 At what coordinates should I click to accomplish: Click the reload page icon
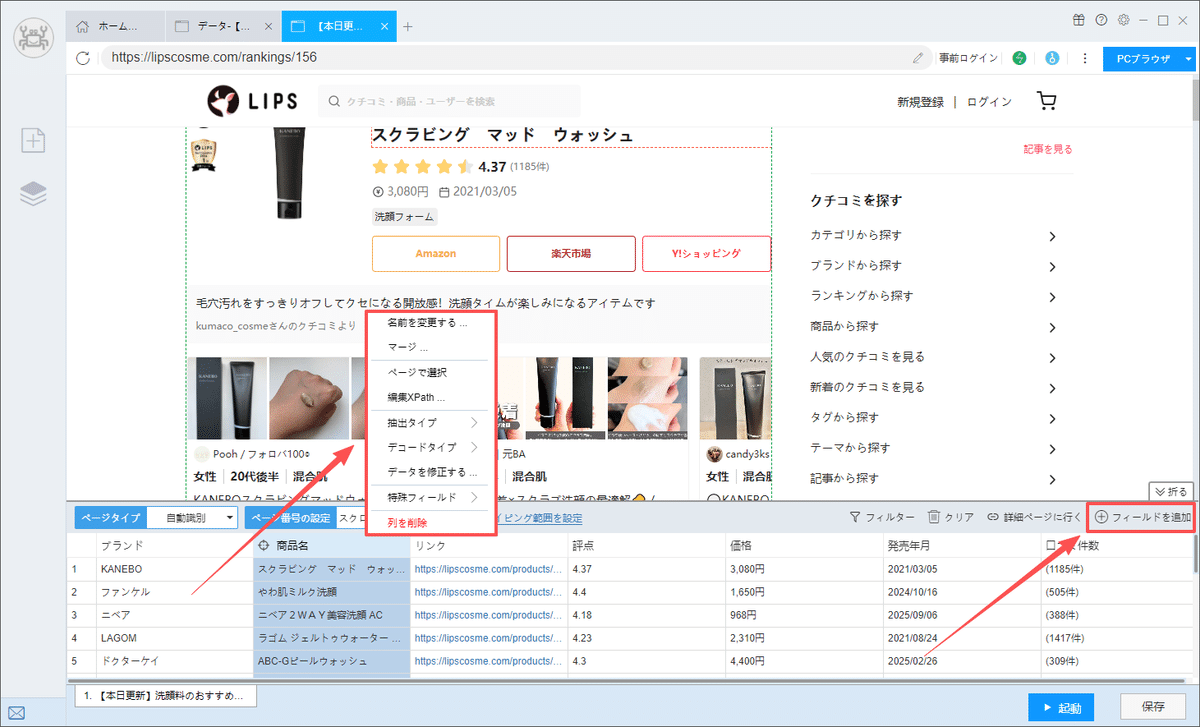tap(83, 58)
